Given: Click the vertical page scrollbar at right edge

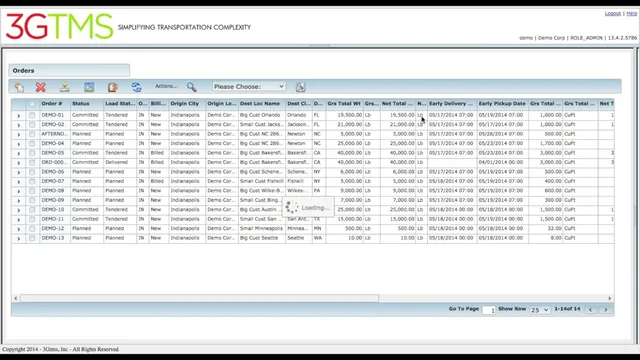Looking at the screenshot, I should [x=637, y=196].
